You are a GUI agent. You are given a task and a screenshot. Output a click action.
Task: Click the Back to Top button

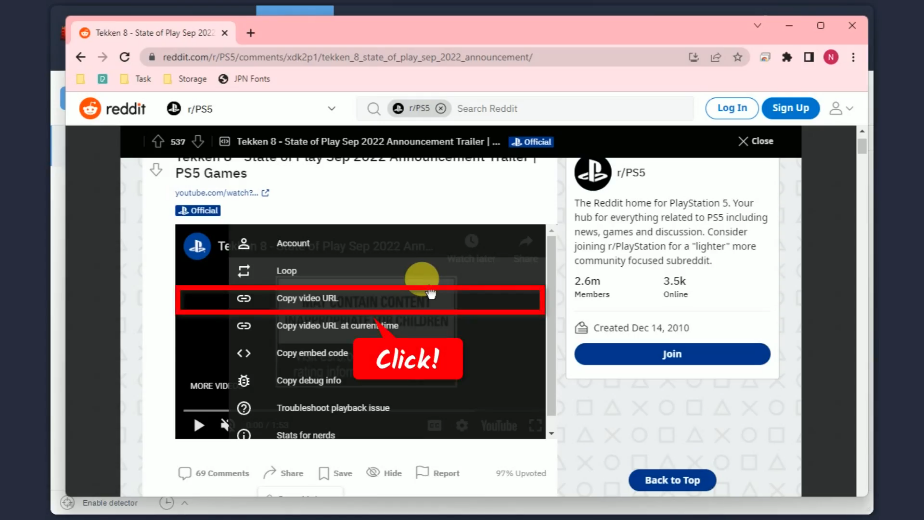coord(672,480)
